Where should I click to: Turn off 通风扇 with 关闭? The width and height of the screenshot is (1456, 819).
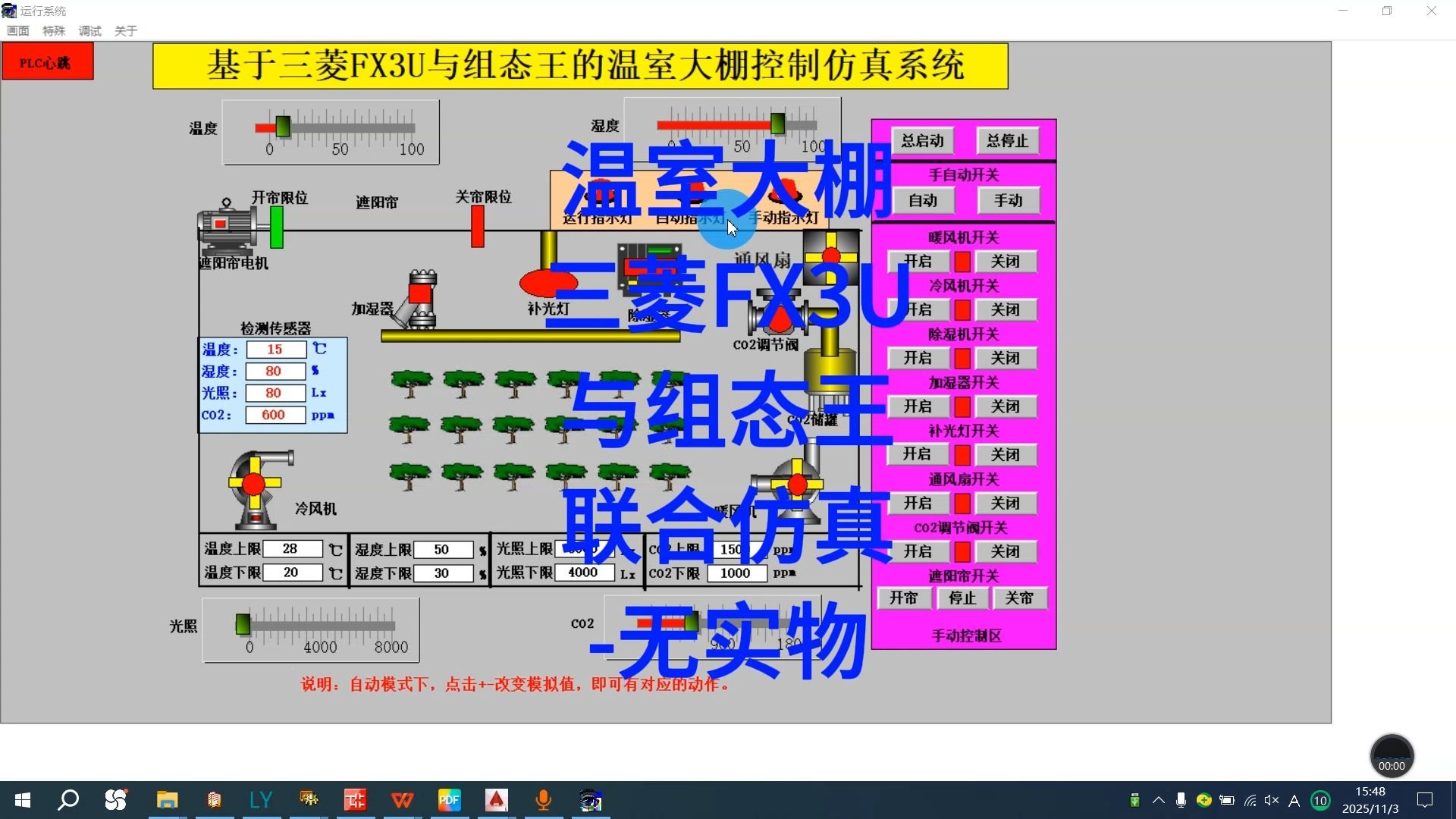coord(1005,503)
